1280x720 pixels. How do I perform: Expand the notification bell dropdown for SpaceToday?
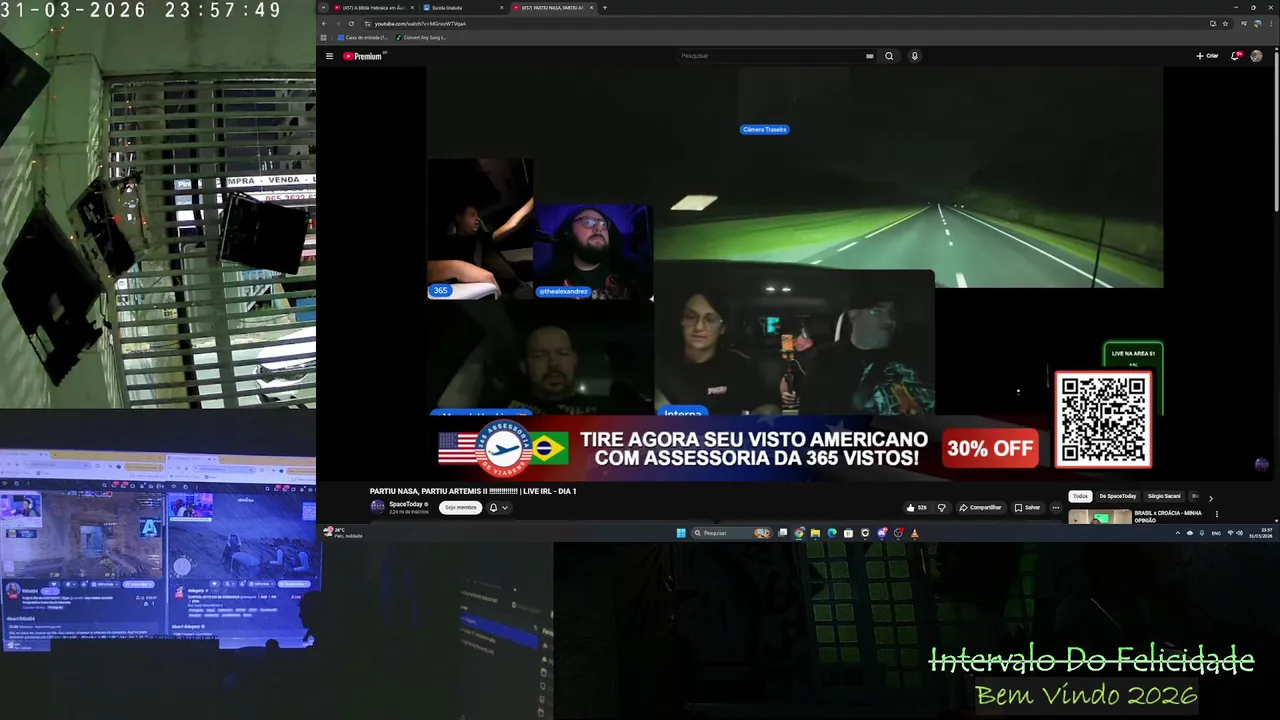[498, 507]
